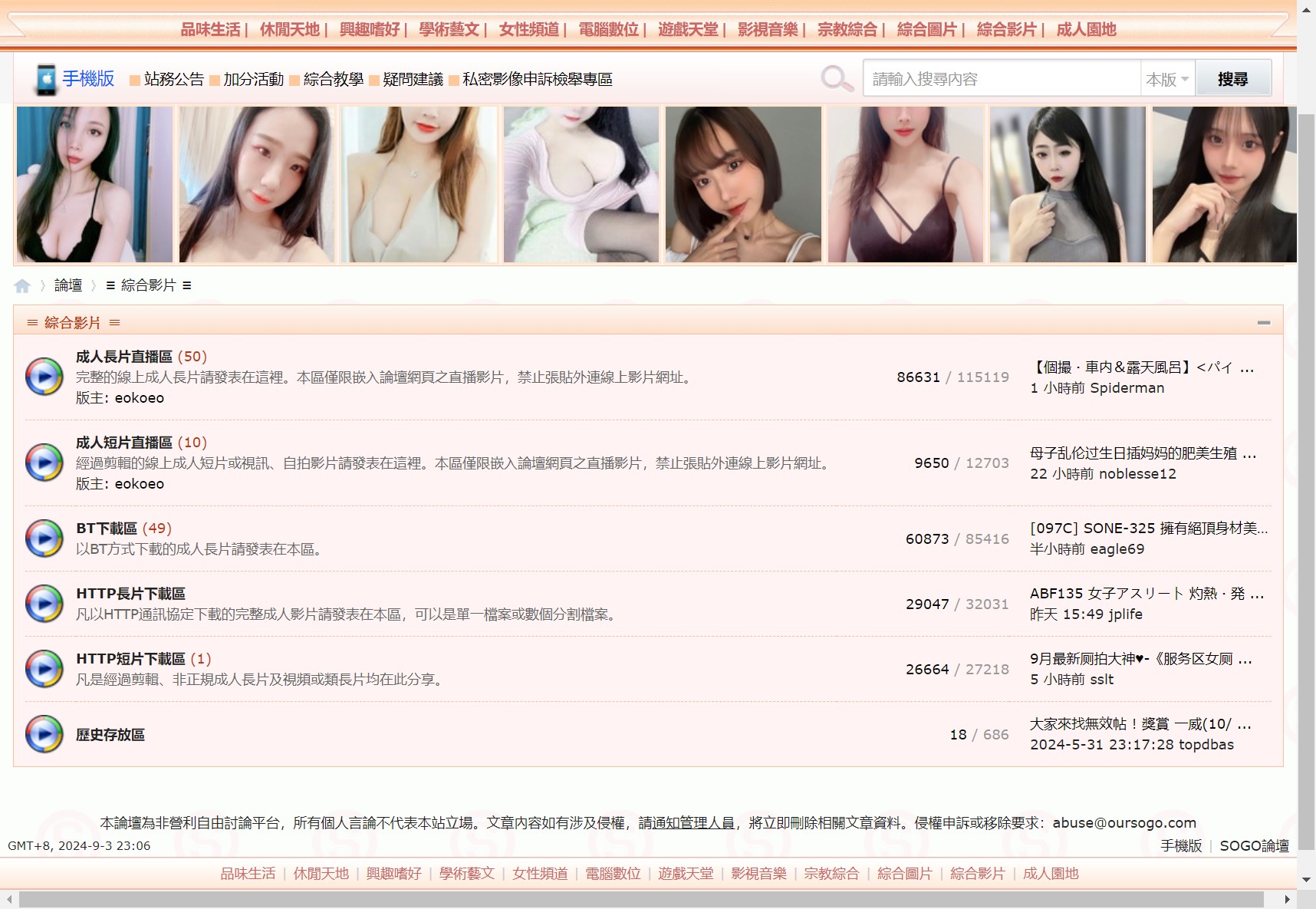This screenshot has height=909, width=1316.
Task: Open the 歷史存放區 play icon
Action: 44,734
